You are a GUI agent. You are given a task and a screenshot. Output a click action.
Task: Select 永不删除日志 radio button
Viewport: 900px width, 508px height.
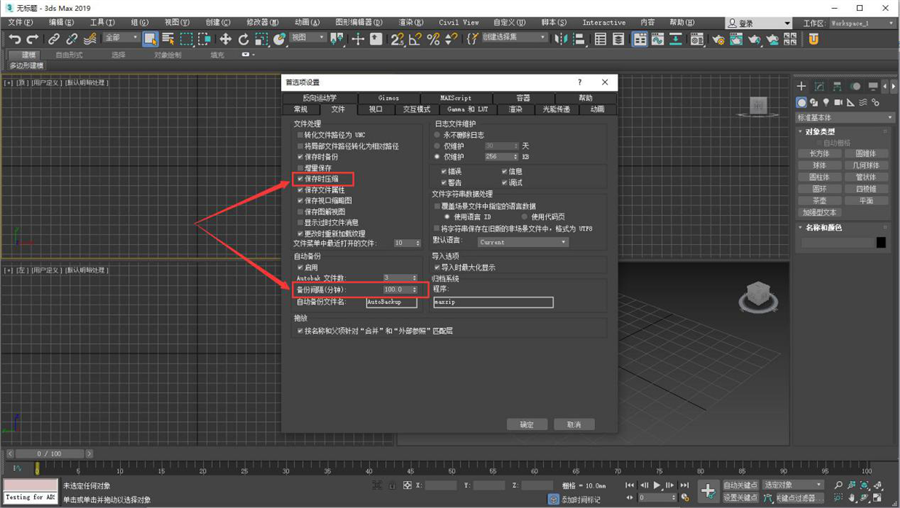tap(437, 134)
